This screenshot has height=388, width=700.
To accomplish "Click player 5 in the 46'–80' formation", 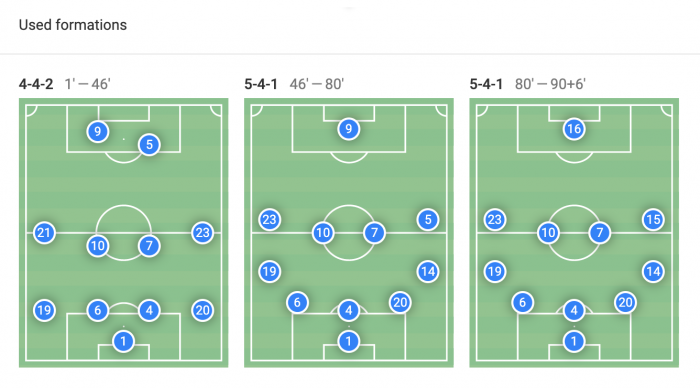I will (428, 219).
